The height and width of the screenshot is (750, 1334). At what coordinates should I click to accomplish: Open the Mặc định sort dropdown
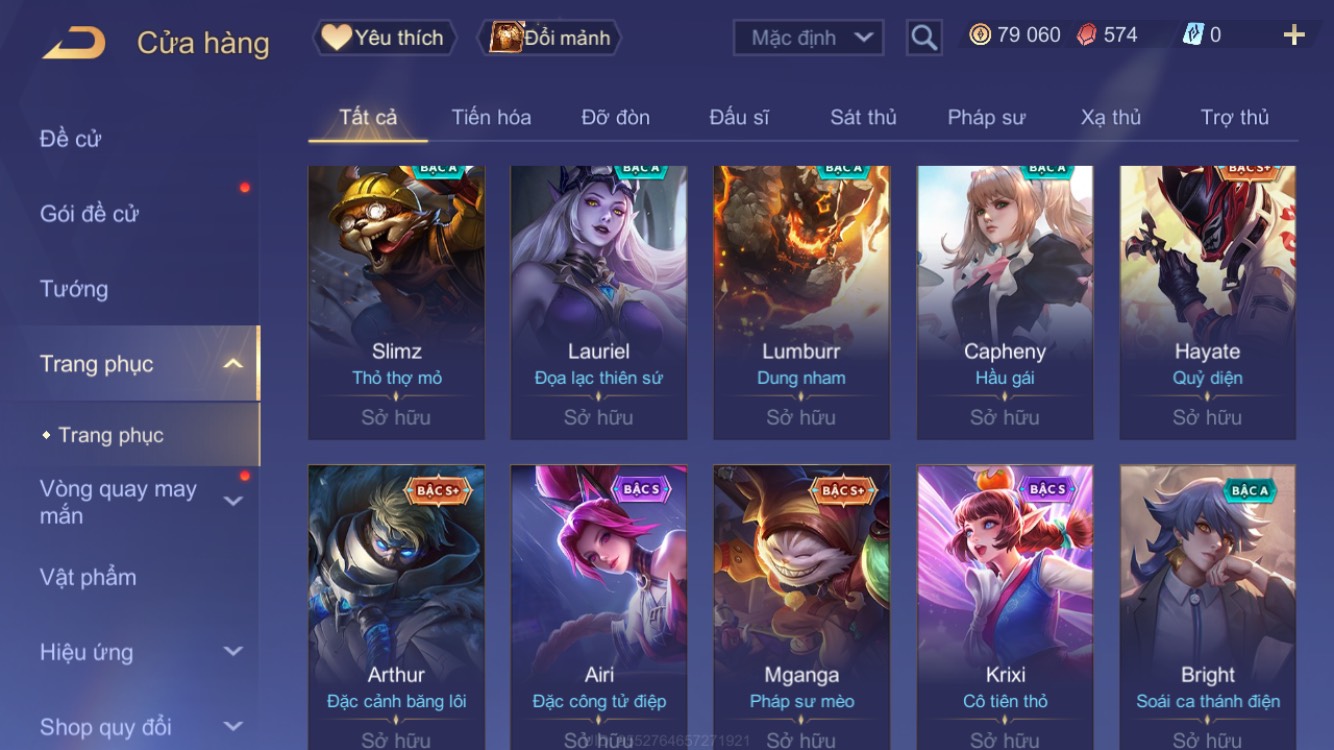coord(808,38)
